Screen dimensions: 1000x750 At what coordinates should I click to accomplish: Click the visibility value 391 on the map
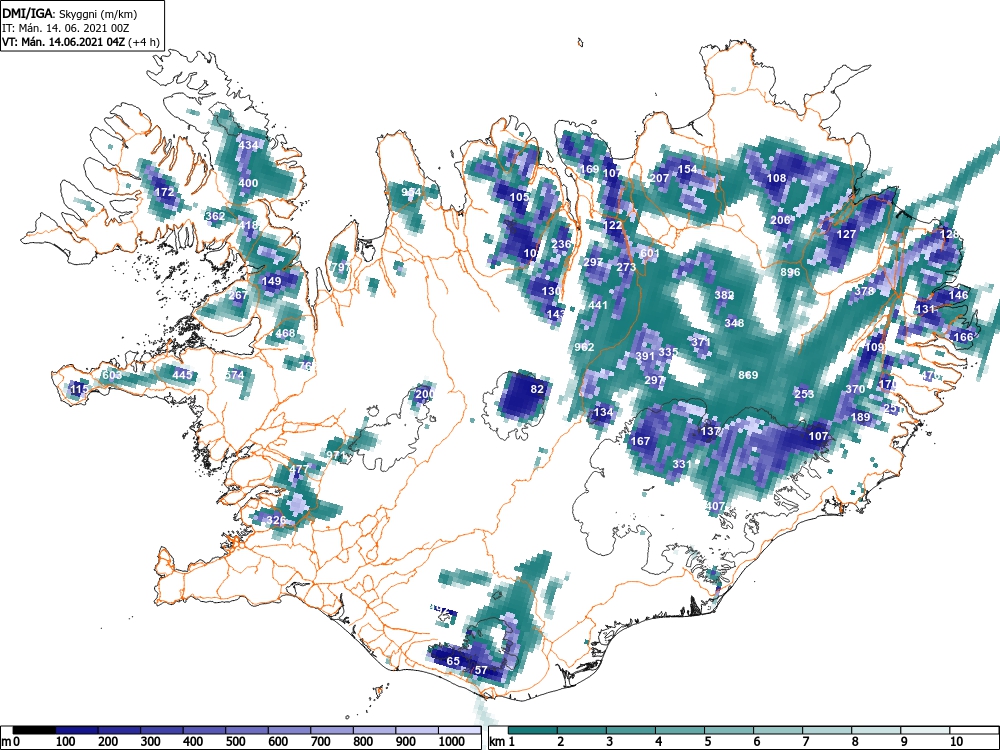point(645,356)
